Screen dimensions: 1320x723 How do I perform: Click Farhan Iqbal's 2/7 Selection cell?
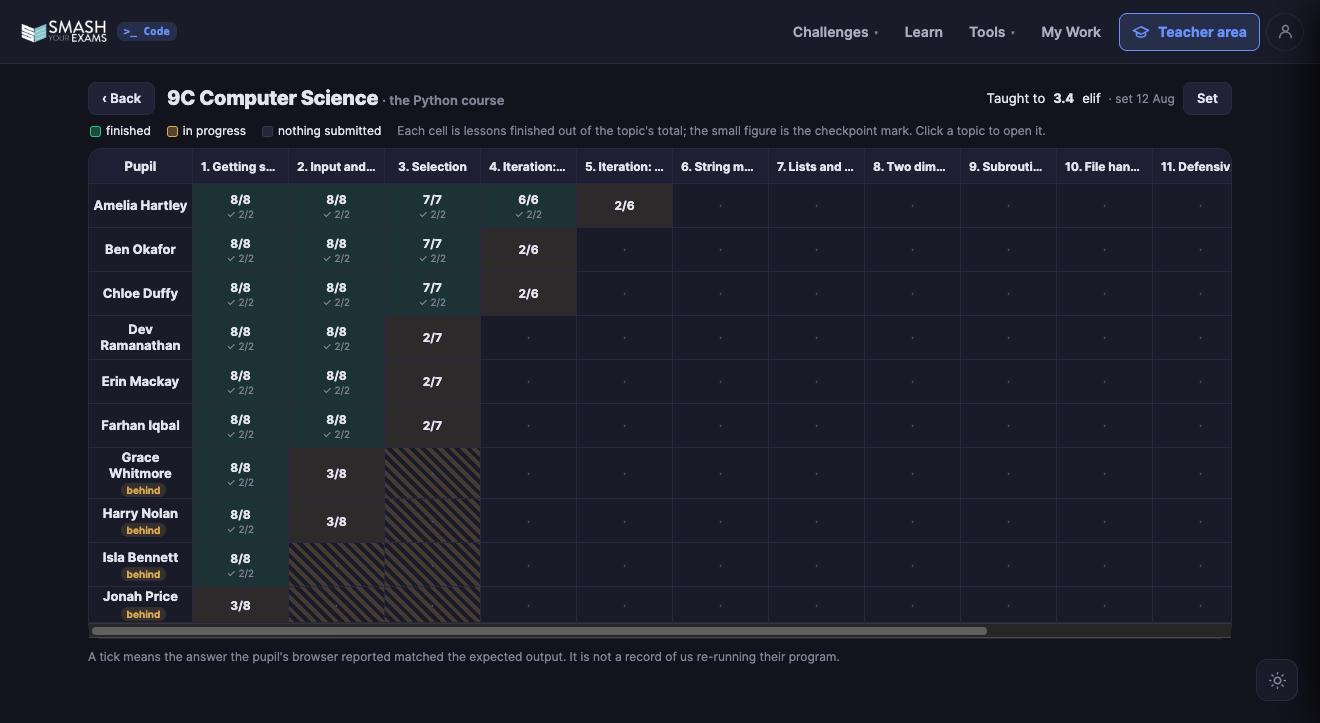coord(432,425)
